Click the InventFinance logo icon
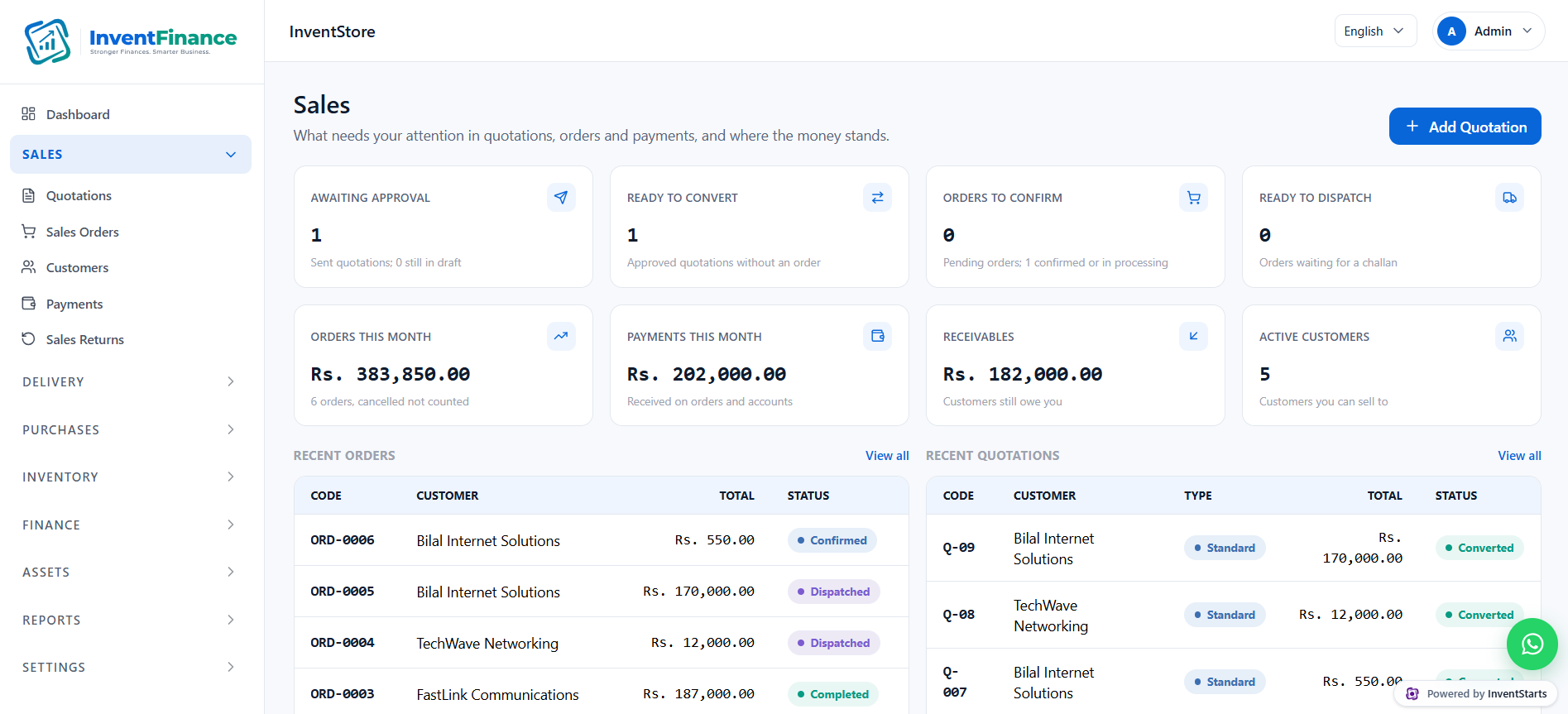1568x714 pixels. [48, 41]
